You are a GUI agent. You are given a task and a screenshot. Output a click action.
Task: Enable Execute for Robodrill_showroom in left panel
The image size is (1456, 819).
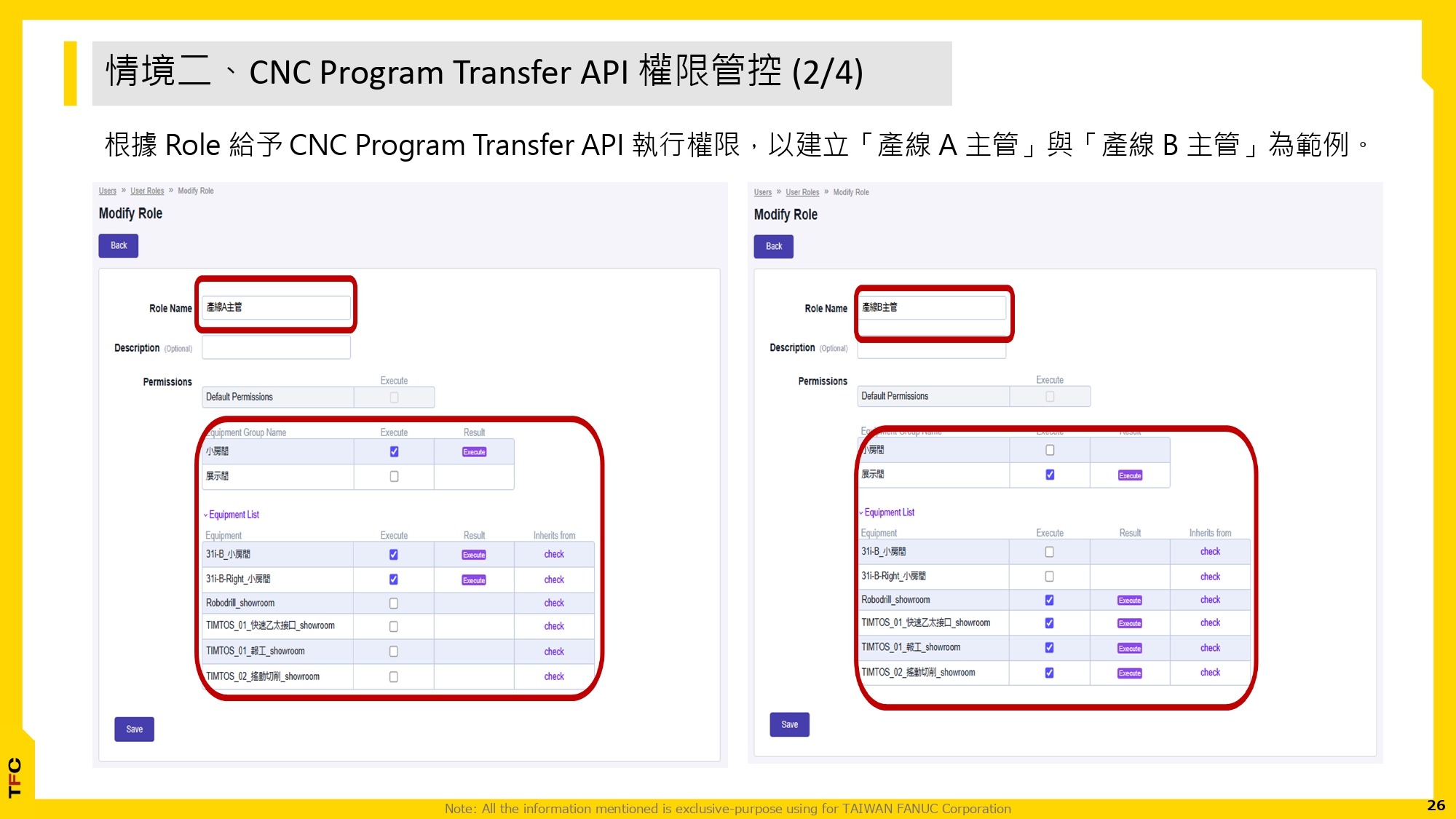click(x=394, y=603)
